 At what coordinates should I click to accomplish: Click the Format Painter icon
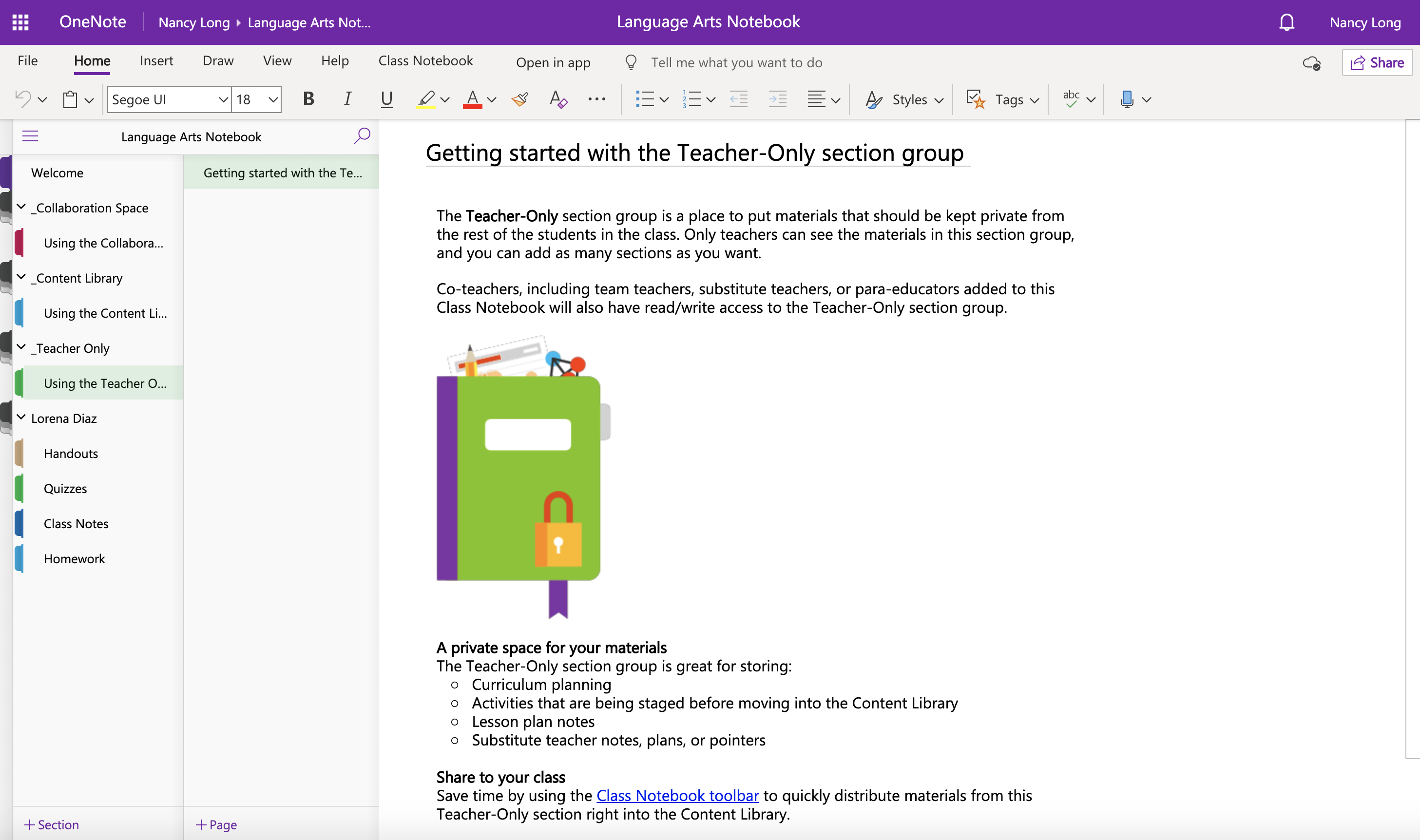pos(519,99)
